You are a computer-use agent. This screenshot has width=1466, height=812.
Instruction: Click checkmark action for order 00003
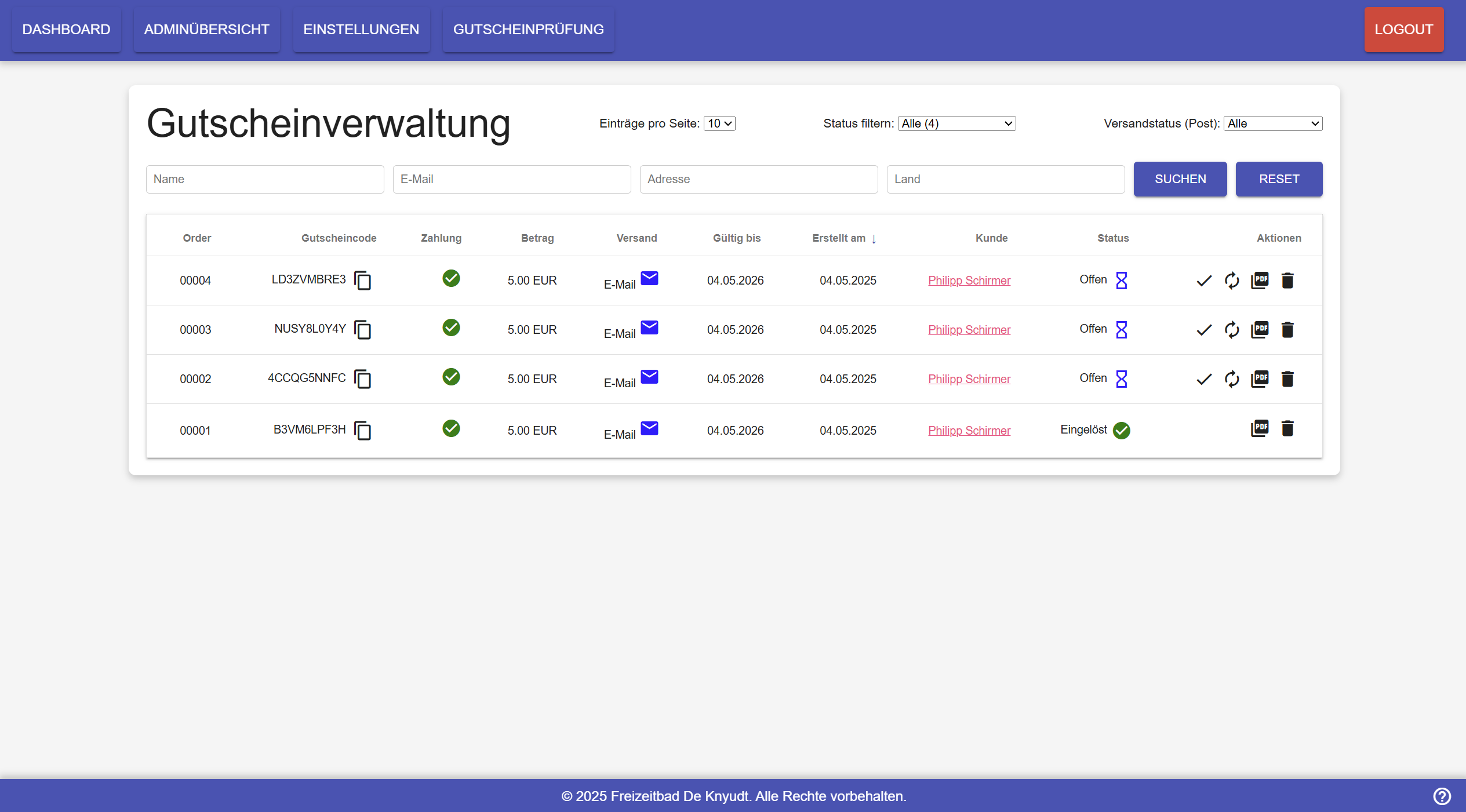point(1204,330)
